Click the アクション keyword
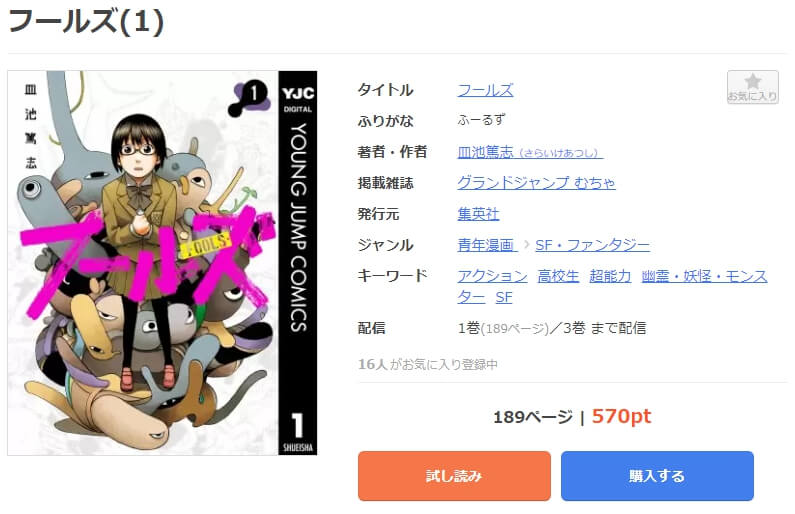The height and width of the screenshot is (514, 795). point(492,276)
